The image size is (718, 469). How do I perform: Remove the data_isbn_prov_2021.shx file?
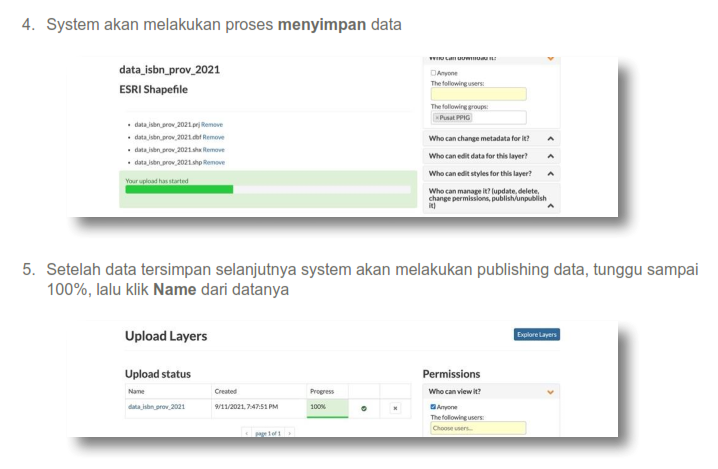coord(214,149)
